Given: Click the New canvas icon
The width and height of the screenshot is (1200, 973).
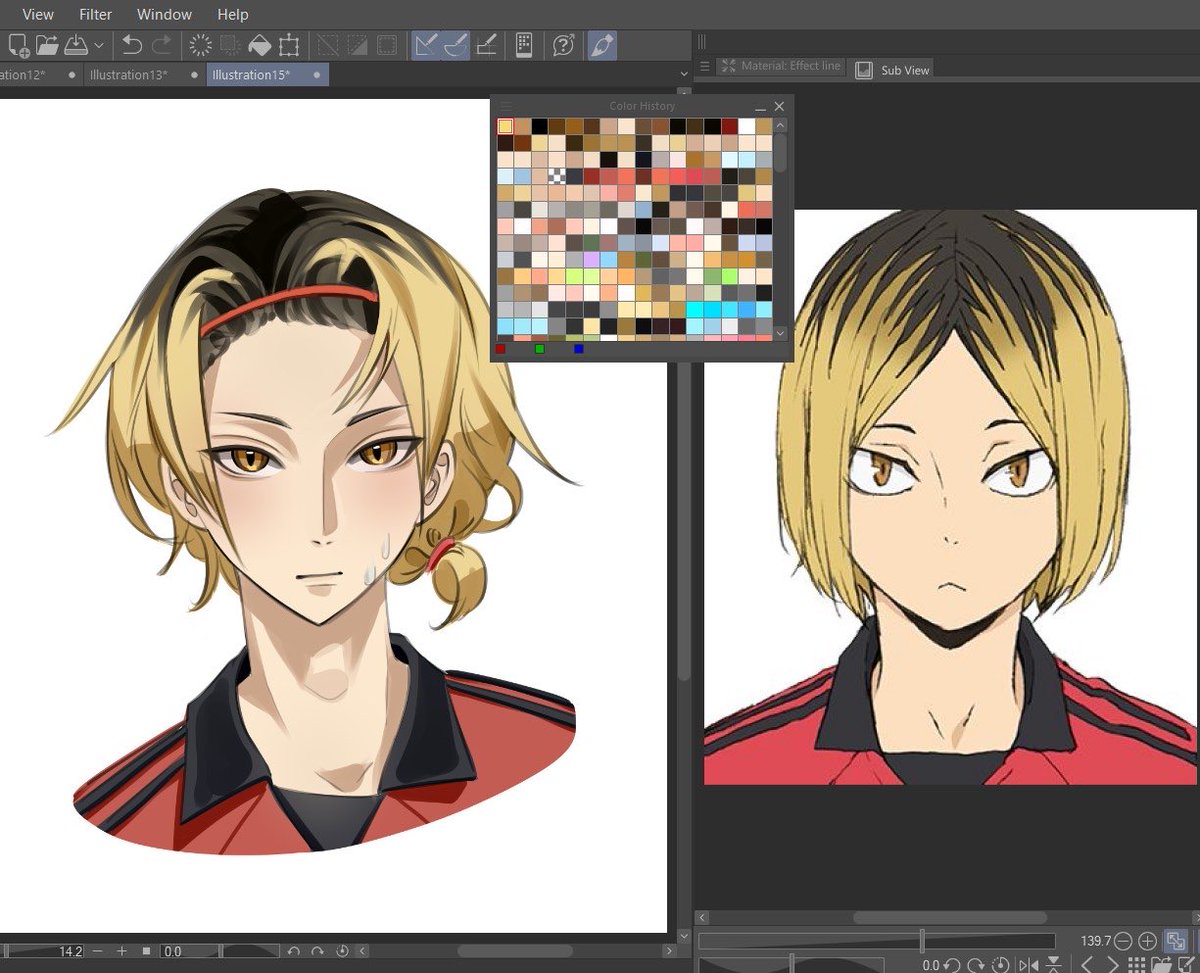Looking at the screenshot, I should [x=17, y=45].
